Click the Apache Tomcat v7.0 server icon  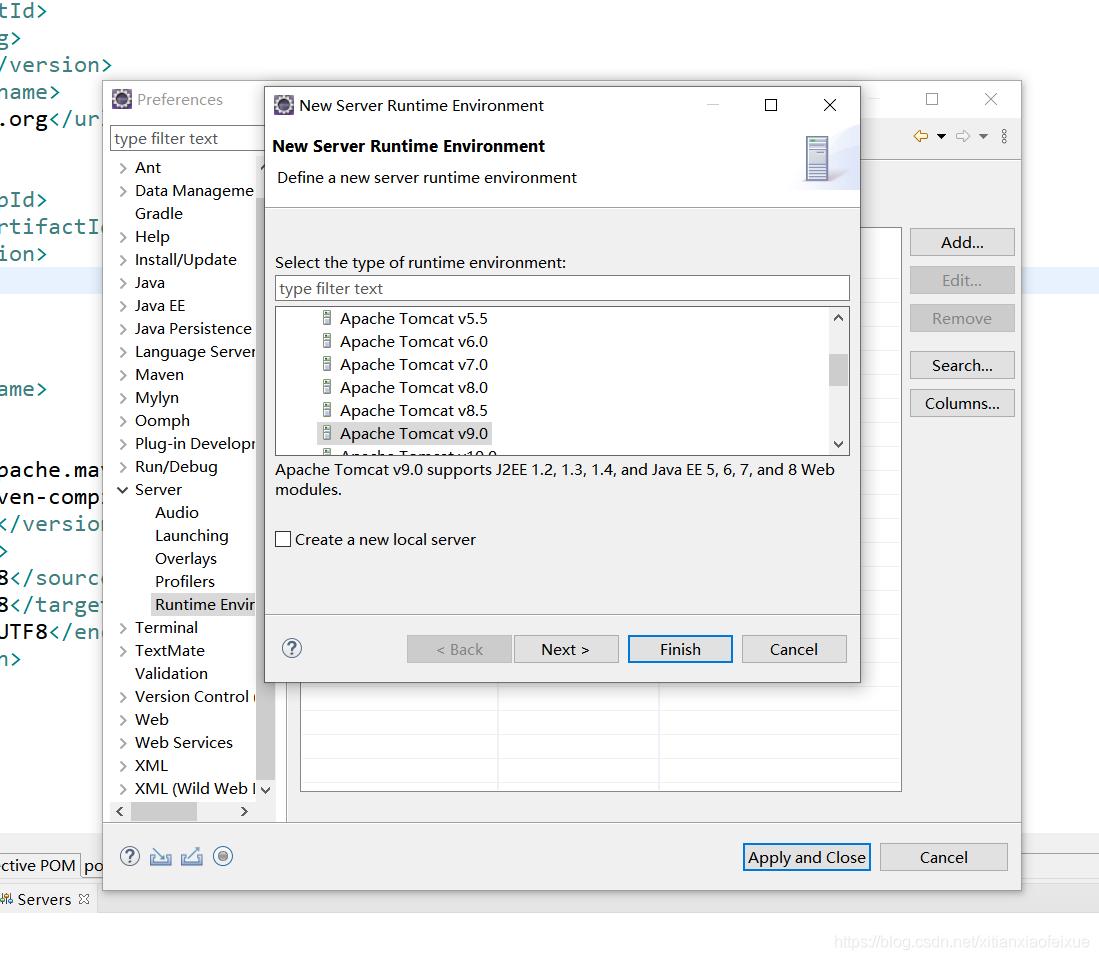coord(327,364)
